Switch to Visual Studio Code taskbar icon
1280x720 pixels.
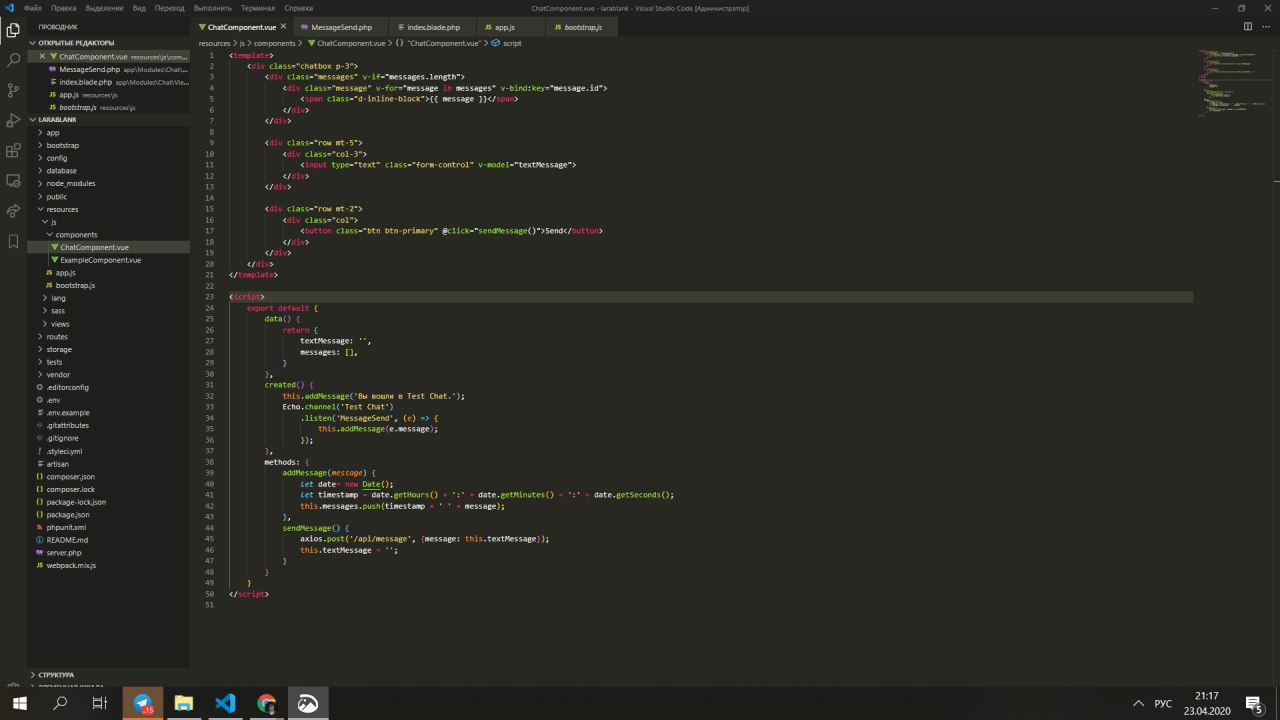click(225, 703)
